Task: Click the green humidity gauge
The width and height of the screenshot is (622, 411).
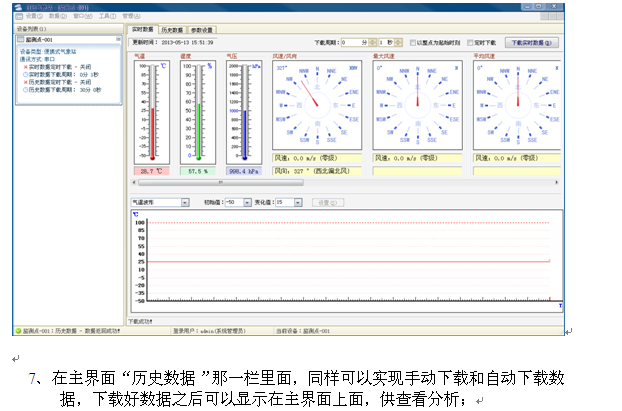Action: 199,112
